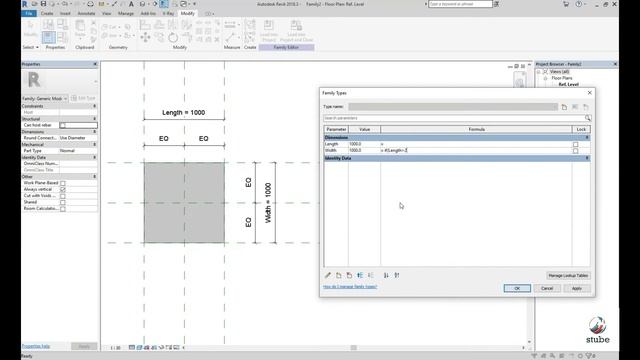640x360 pixels.
Task: Enable Work Plane-Based checkbox
Action: [x=63, y=183]
